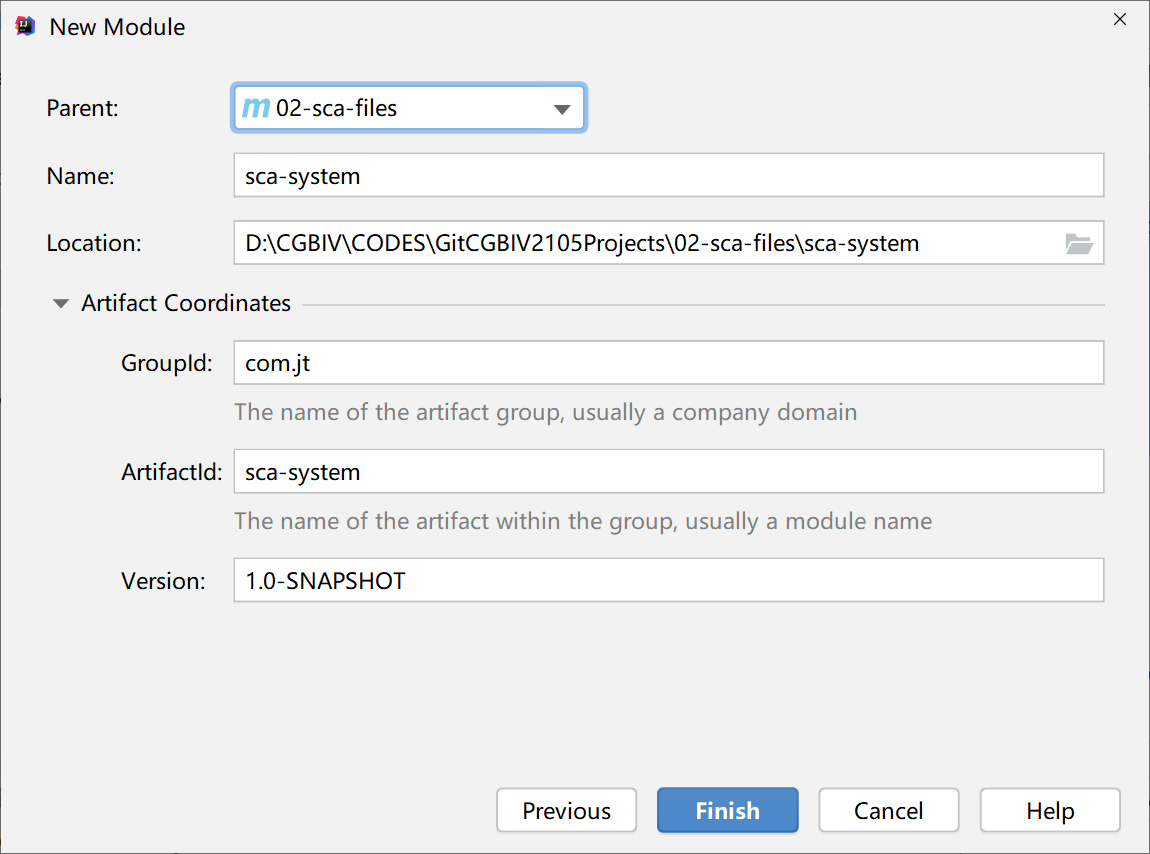Open the Parent dropdown arrow

tap(562, 109)
